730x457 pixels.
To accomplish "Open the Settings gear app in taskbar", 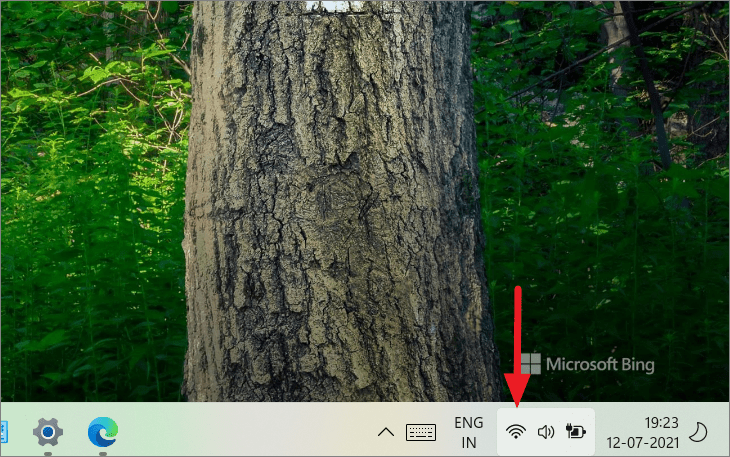I will (x=48, y=432).
